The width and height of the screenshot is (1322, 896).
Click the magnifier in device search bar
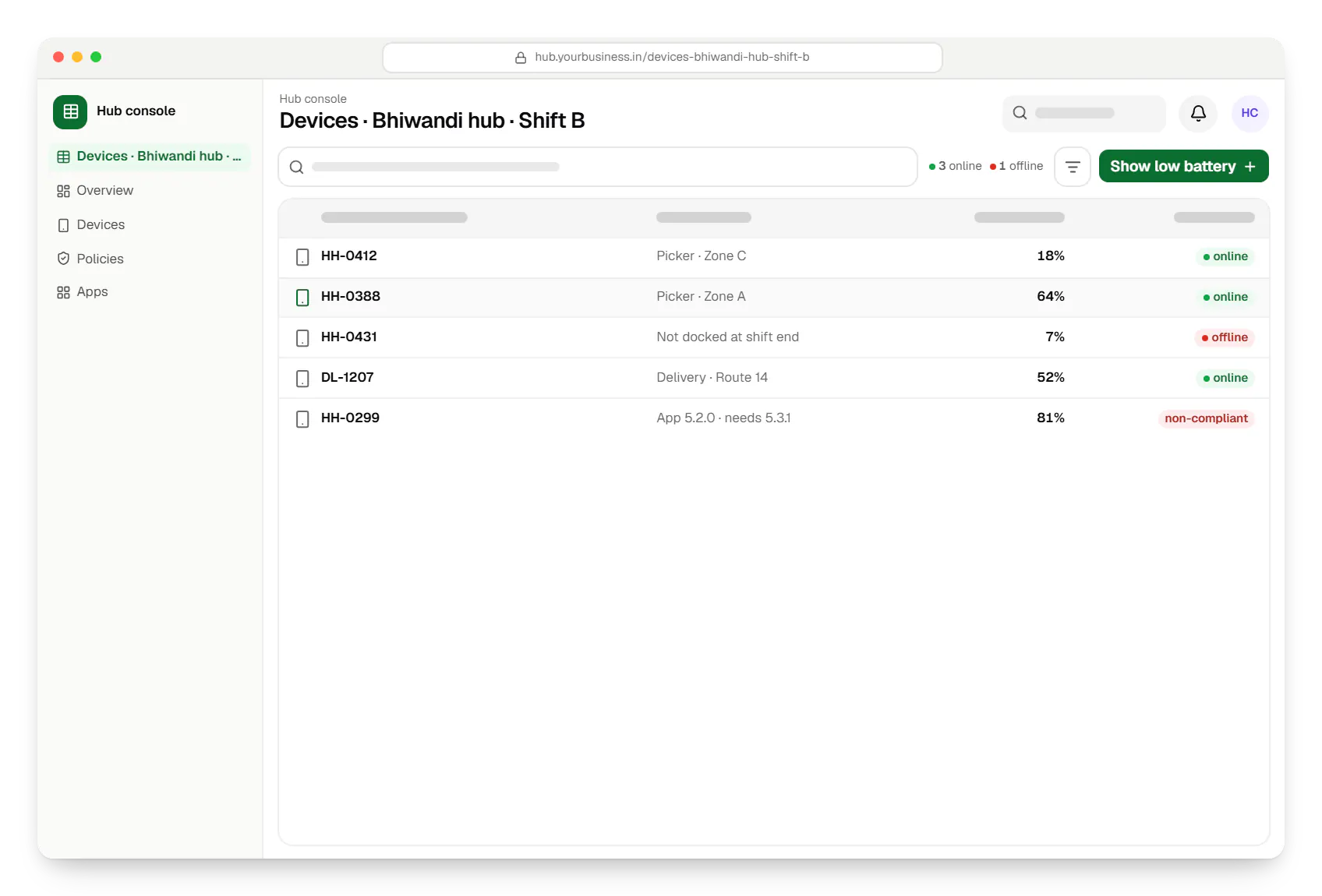coord(296,167)
